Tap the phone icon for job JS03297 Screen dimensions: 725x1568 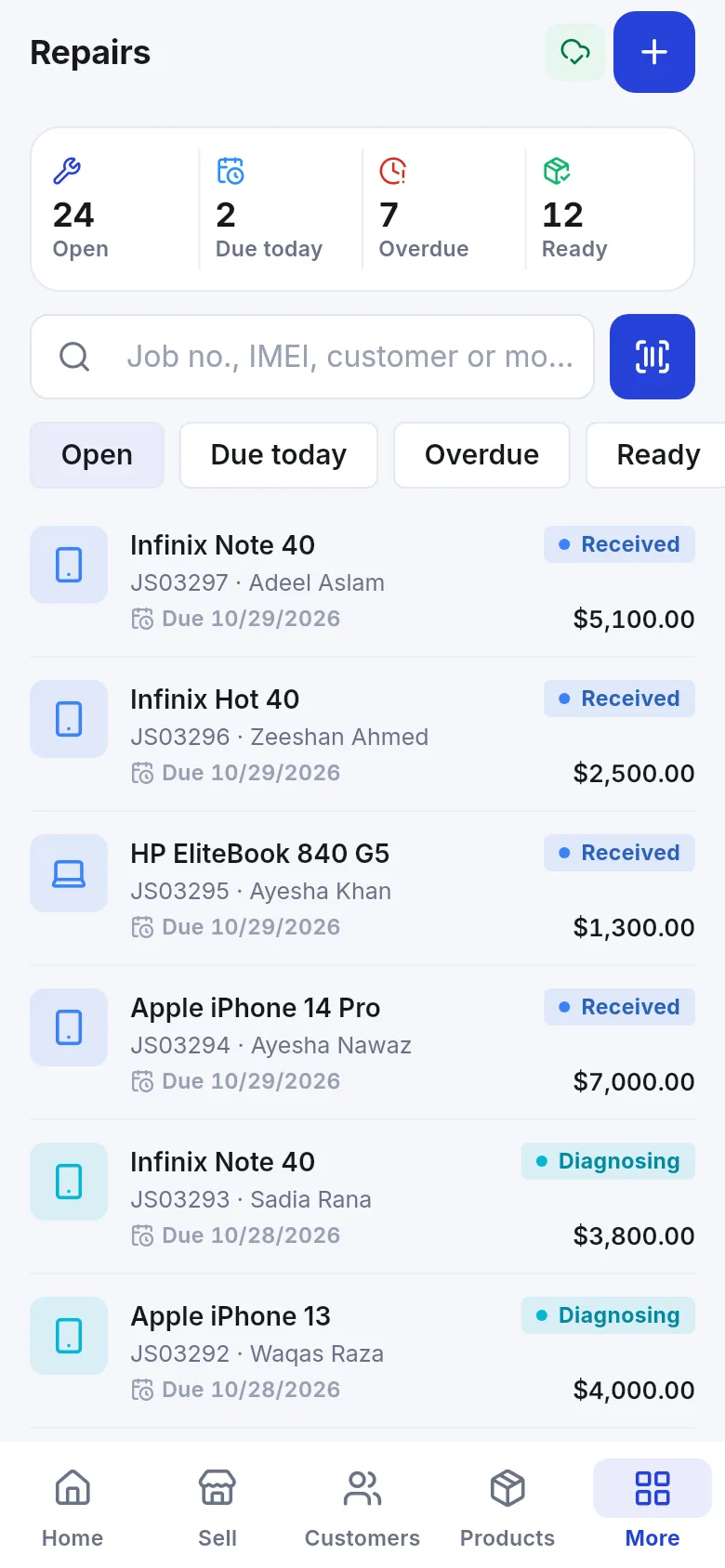click(69, 565)
